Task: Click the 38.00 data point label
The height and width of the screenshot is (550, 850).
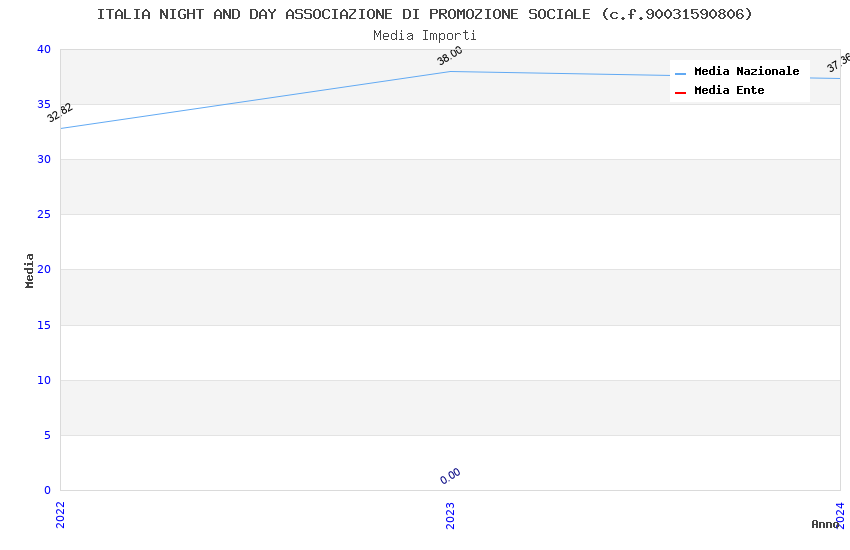Action: 450,56
